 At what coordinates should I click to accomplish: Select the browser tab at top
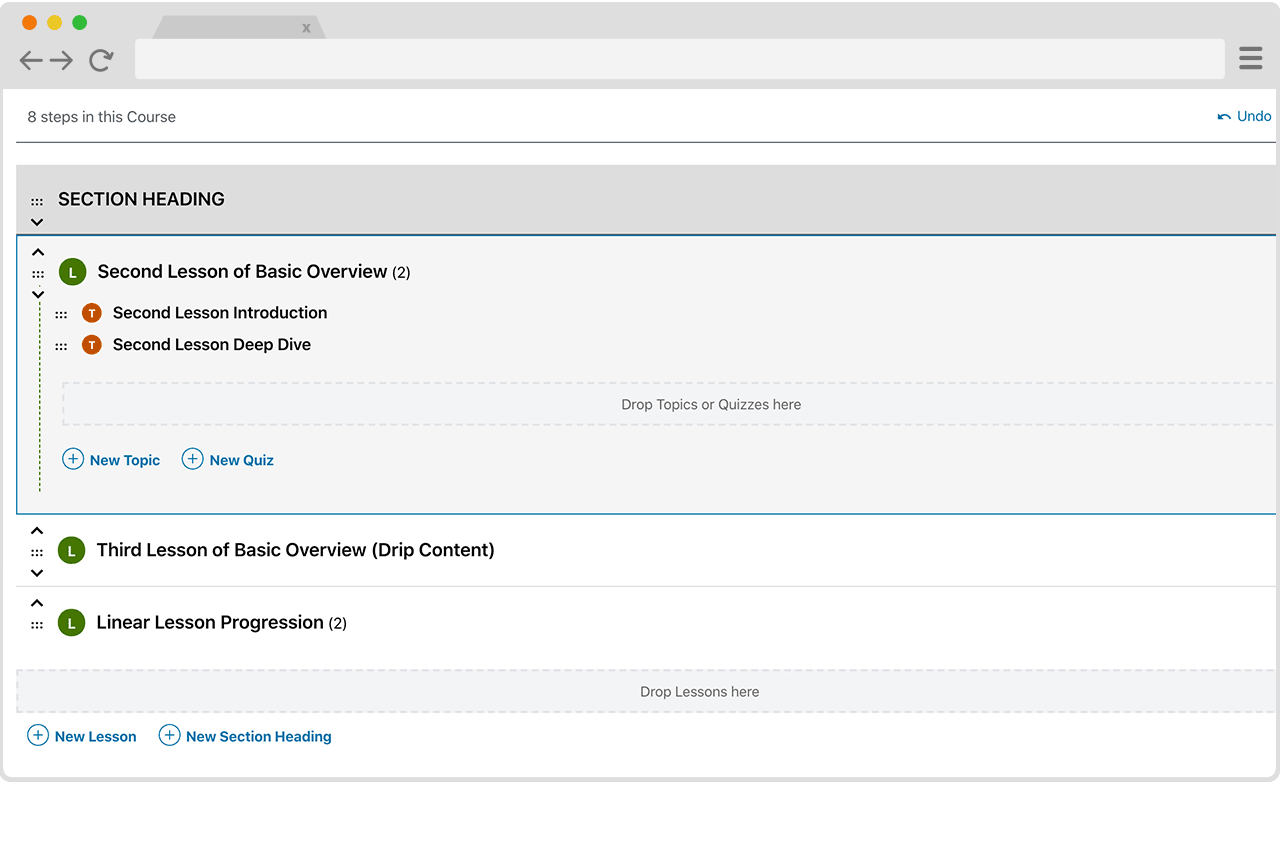coord(238,27)
